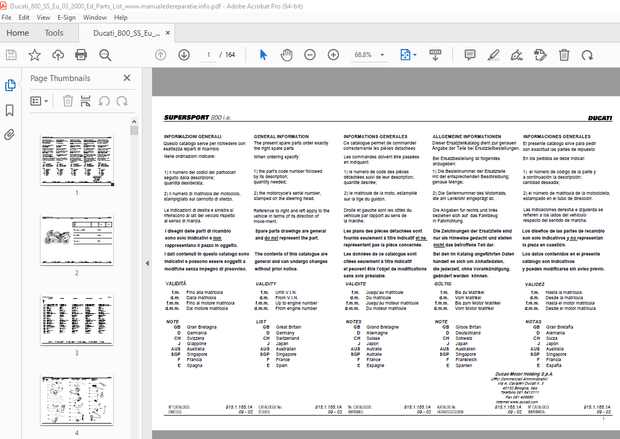The width and height of the screenshot is (620, 439).
Task: Open the Bookmarks sidebar icon
Action: click(10, 110)
